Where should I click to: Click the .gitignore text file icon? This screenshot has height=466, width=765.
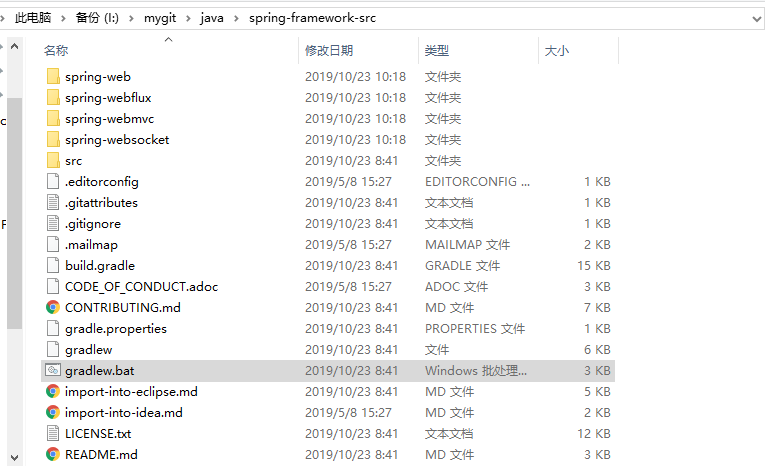coord(53,223)
